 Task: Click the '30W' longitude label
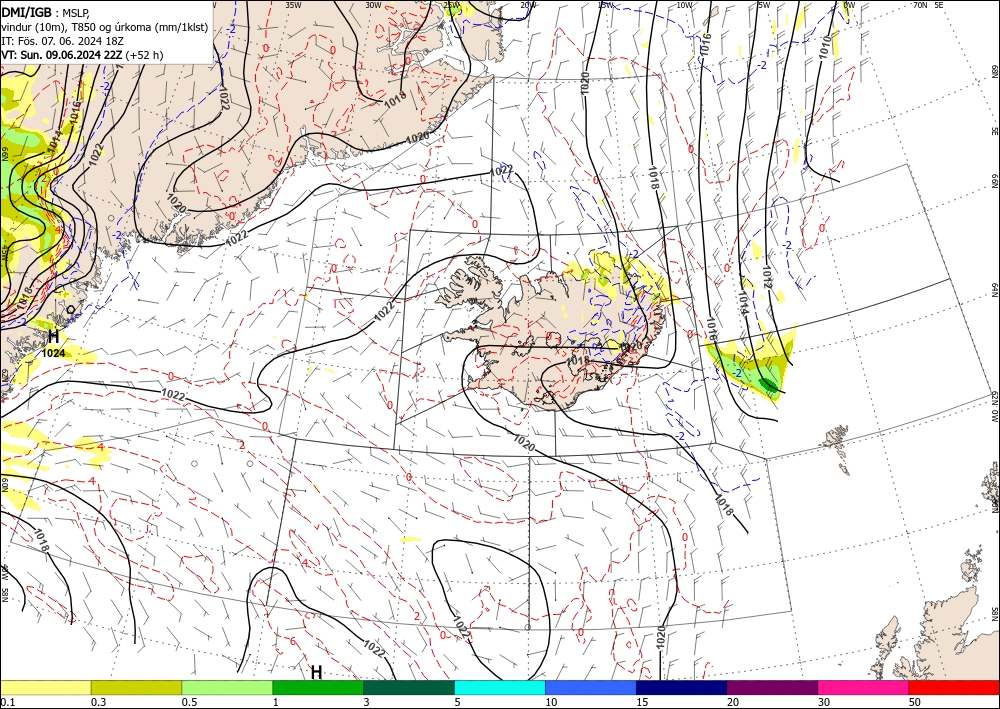[x=373, y=5]
